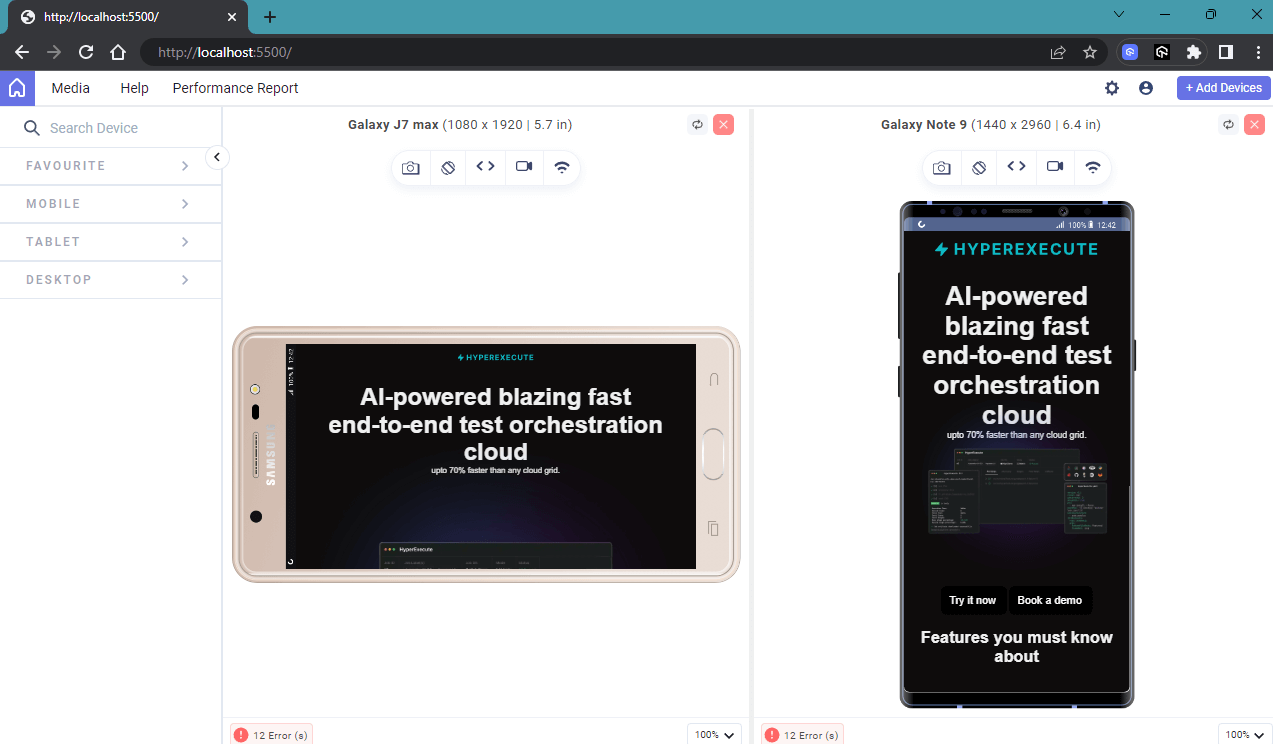This screenshot has width=1273, height=744.
Task: Open the settings gear in the top bar
Action: 1111,88
